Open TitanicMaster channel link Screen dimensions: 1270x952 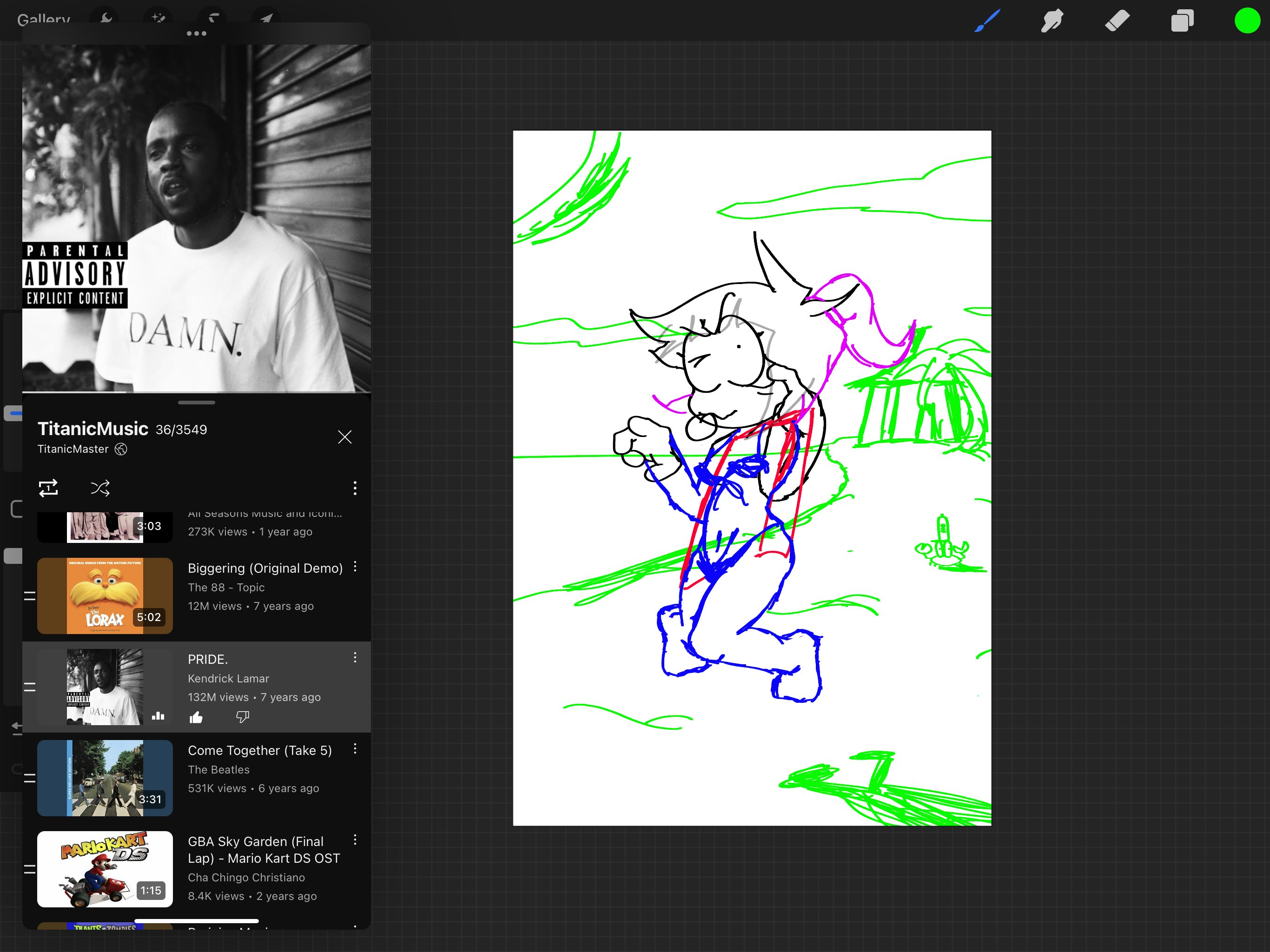click(x=73, y=449)
